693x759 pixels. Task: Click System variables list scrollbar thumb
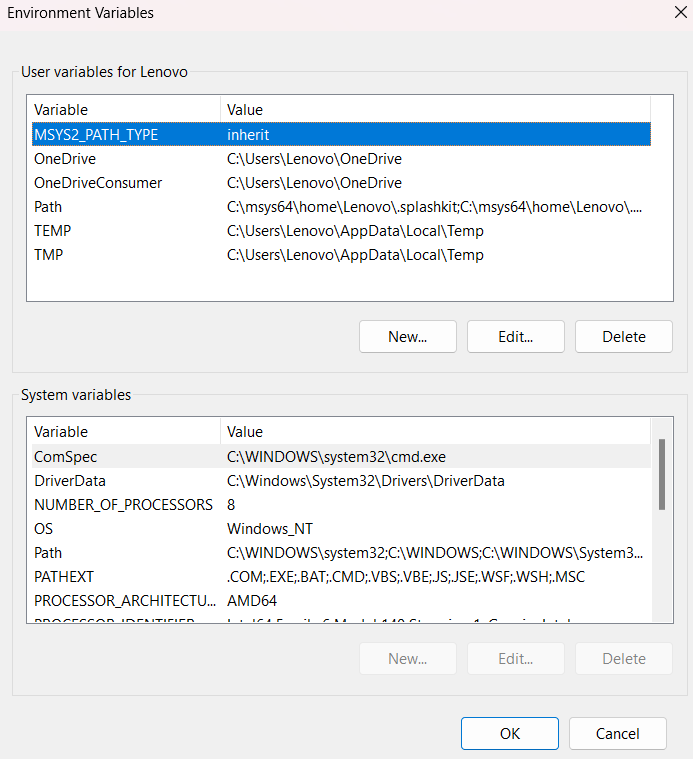[x=662, y=474]
